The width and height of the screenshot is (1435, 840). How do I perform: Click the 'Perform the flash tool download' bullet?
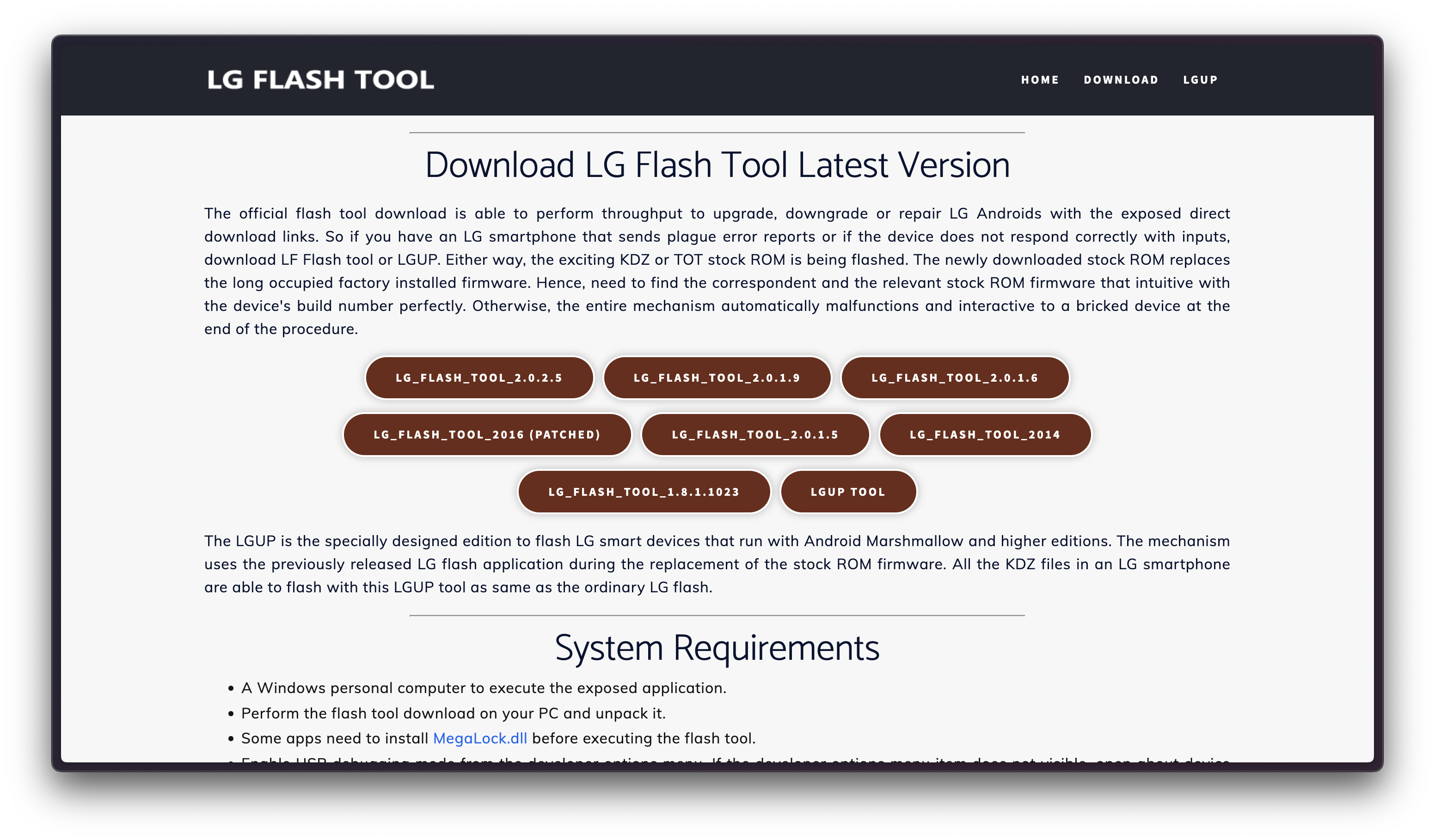tap(453, 713)
